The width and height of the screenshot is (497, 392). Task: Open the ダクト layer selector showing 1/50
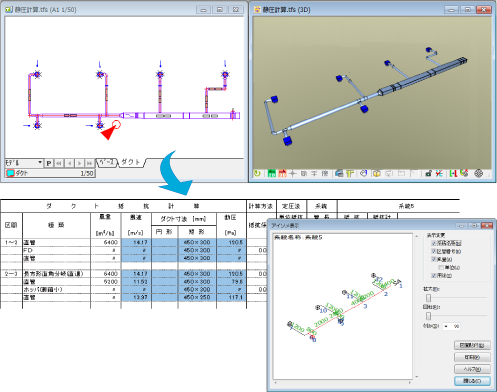point(50,173)
